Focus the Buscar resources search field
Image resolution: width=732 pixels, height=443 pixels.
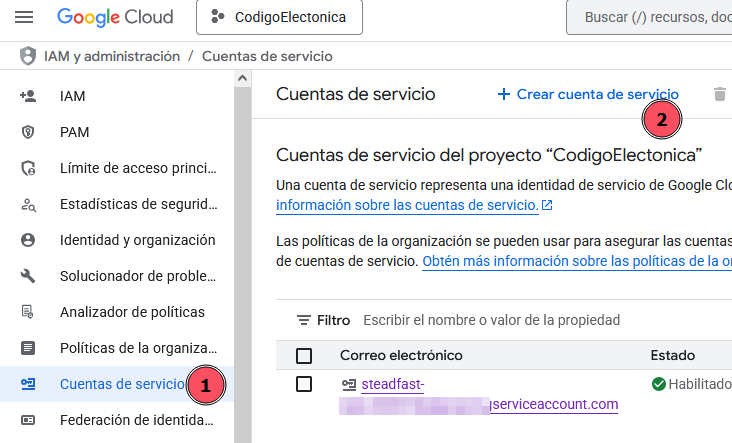coord(649,17)
